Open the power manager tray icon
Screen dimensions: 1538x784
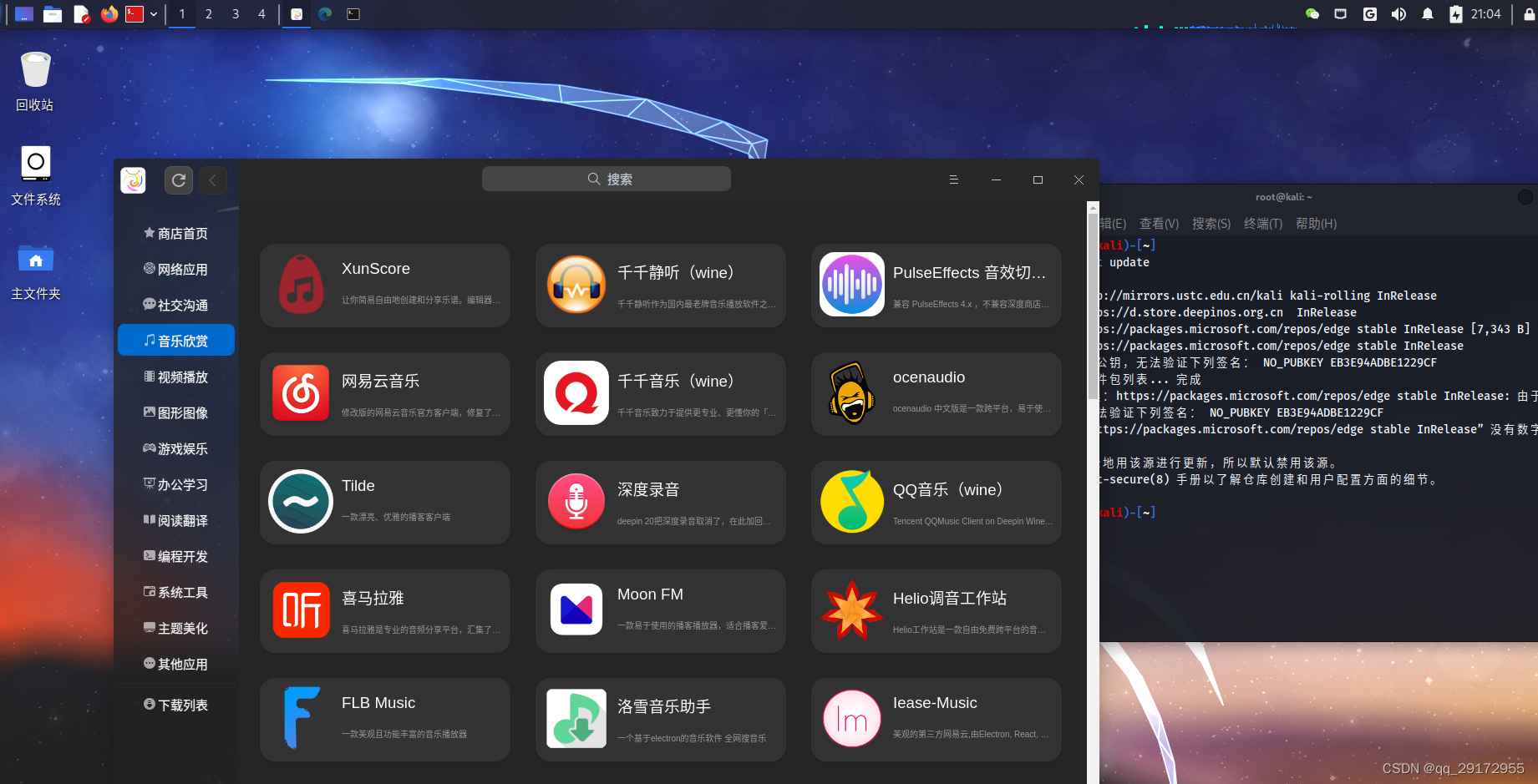1455,14
